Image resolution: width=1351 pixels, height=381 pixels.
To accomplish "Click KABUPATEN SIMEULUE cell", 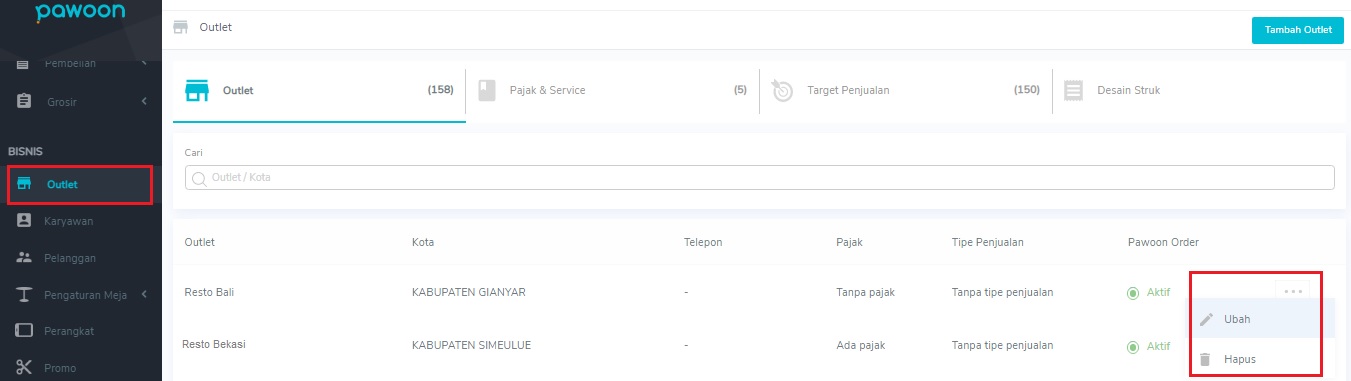I will coord(471,345).
